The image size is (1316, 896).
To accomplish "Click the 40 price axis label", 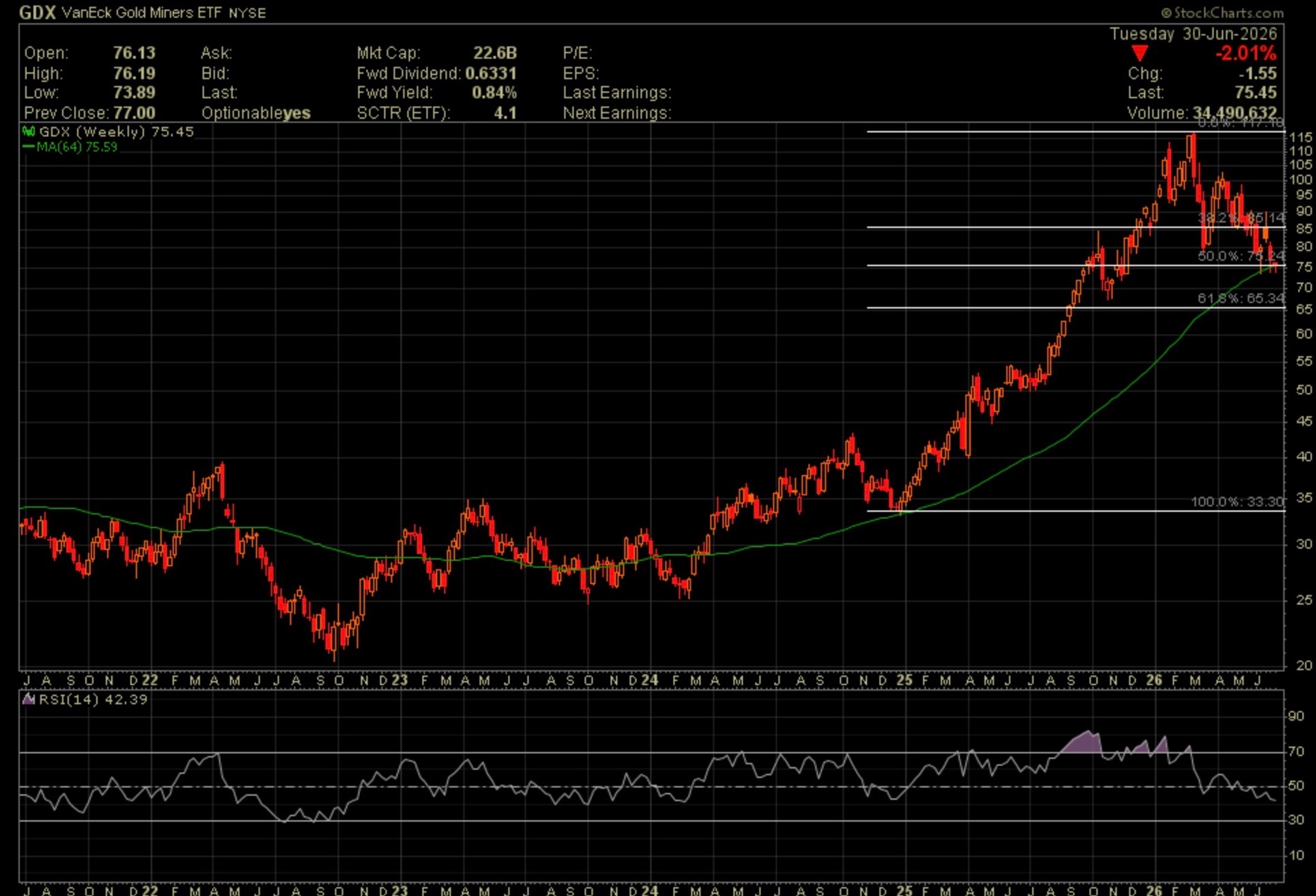I will [1304, 456].
